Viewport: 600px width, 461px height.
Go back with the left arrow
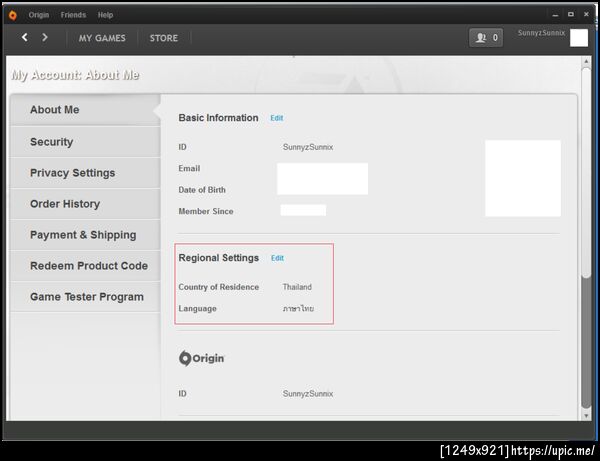(24, 37)
